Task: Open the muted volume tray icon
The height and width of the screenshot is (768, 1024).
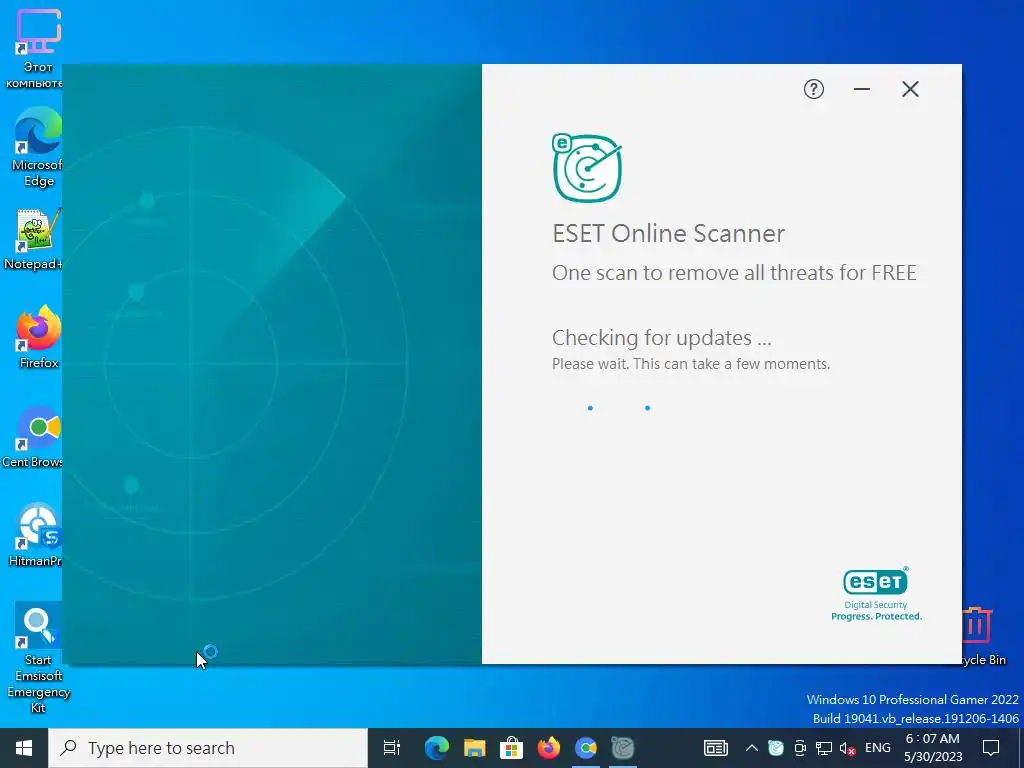Action: 848,748
